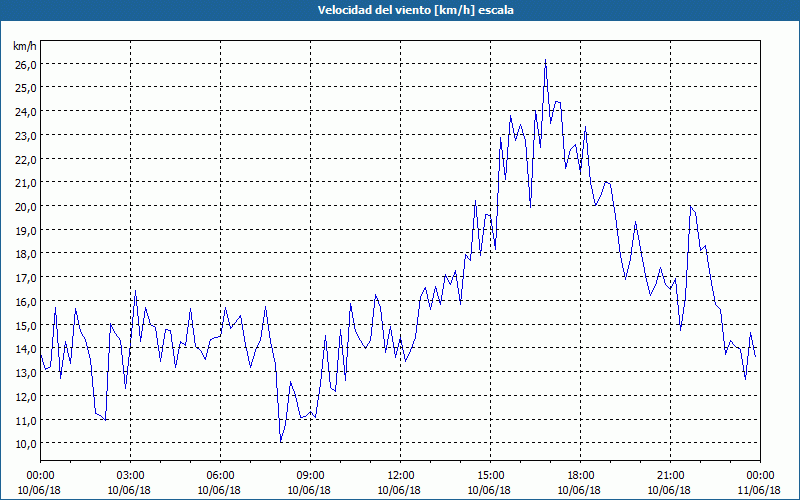This screenshot has height=500, width=800.
Task: Select the 18:00 time label
Action: (580, 476)
